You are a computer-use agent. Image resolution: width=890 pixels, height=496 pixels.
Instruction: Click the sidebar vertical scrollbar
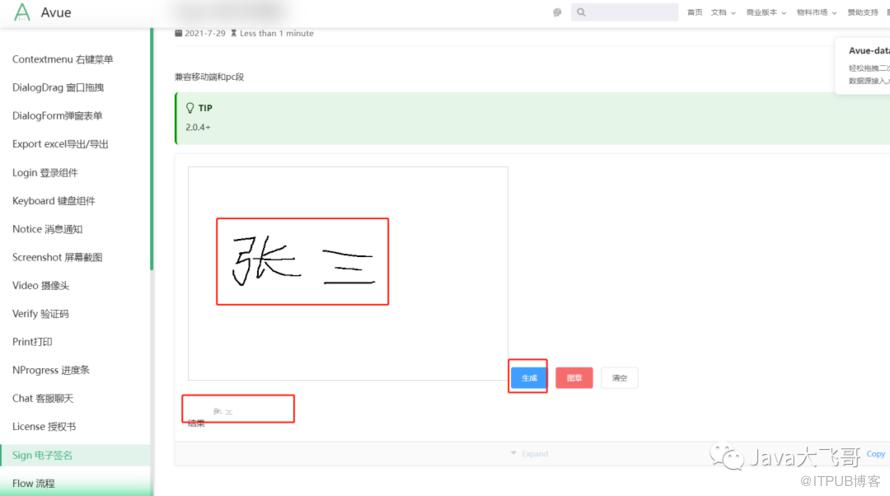(152, 149)
